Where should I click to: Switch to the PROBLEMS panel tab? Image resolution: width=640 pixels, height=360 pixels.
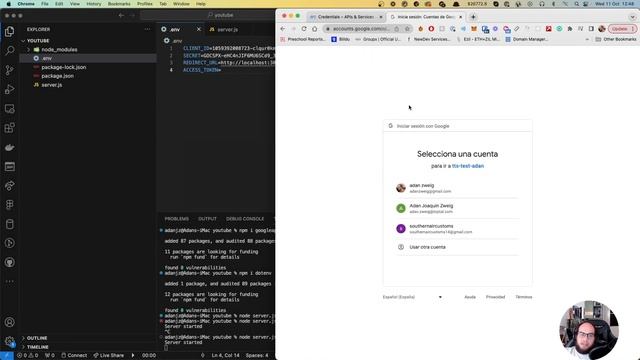(176, 219)
